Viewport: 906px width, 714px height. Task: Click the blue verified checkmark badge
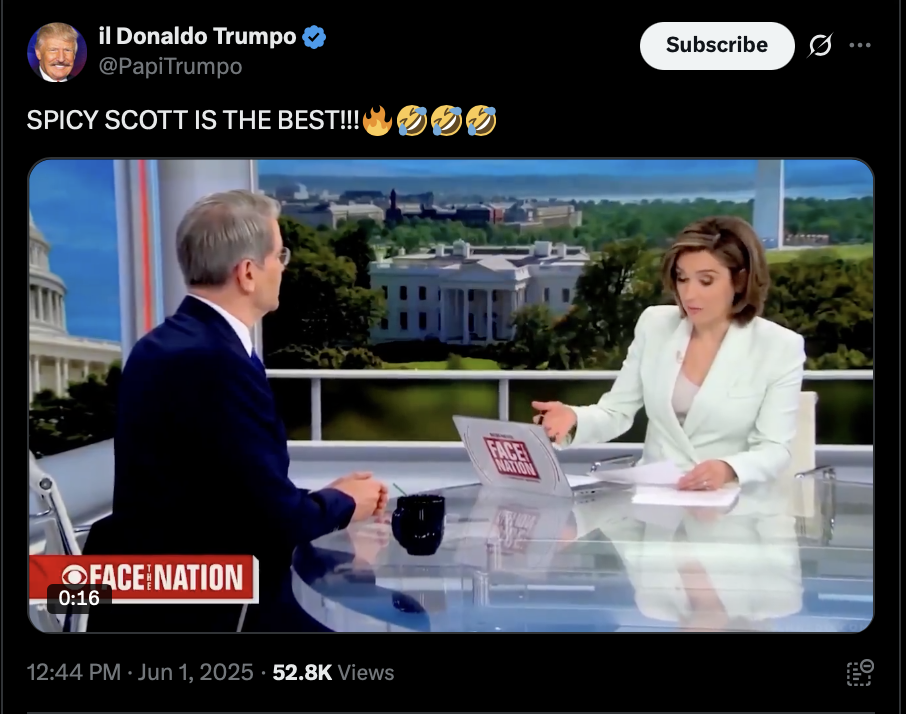314,37
